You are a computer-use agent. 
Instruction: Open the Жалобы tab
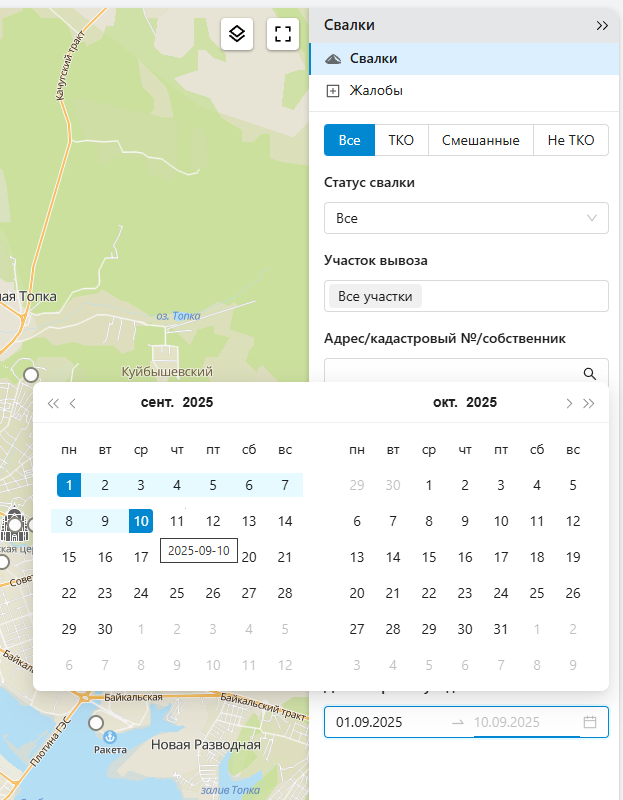click(375, 91)
